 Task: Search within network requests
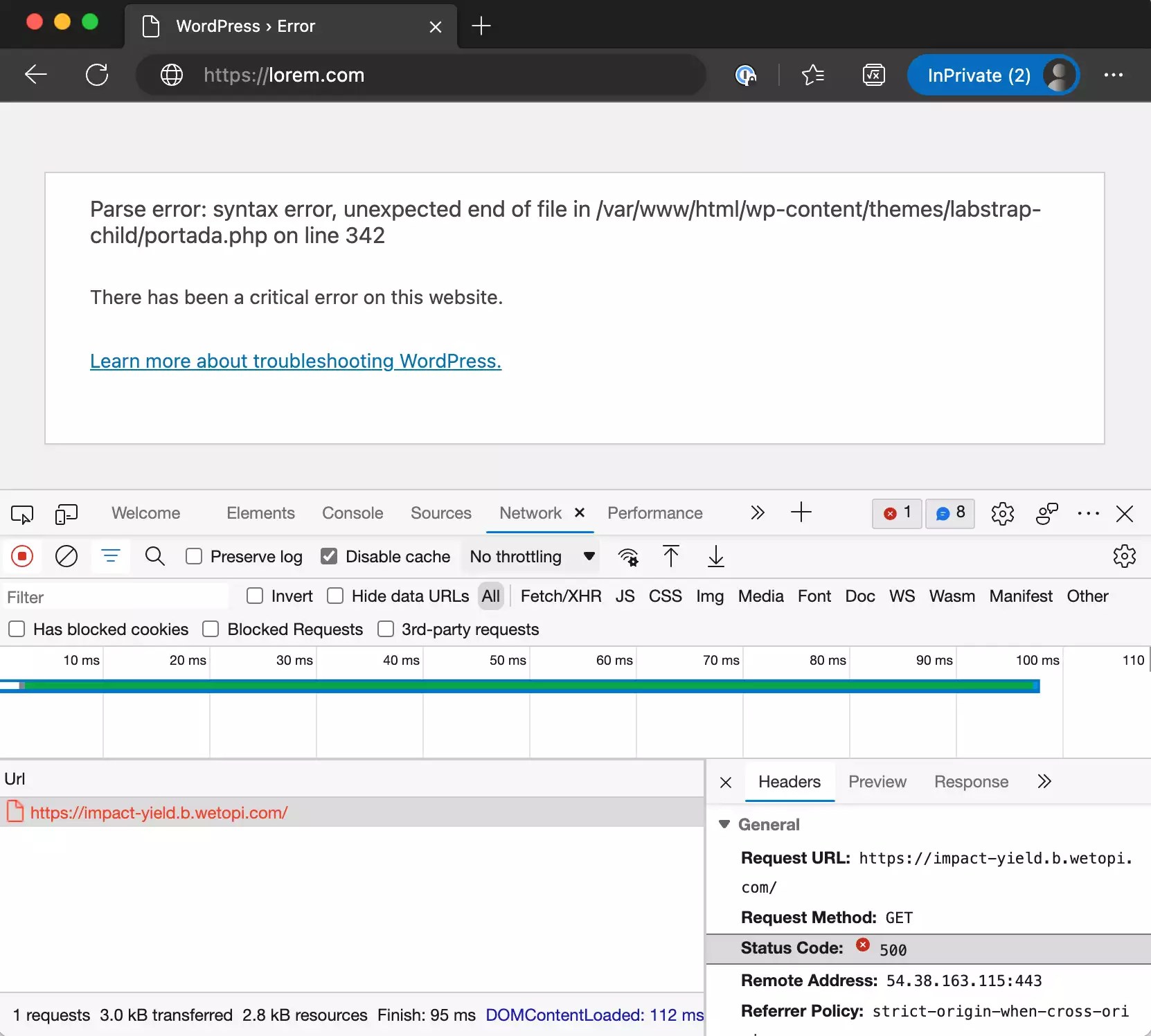pos(155,556)
